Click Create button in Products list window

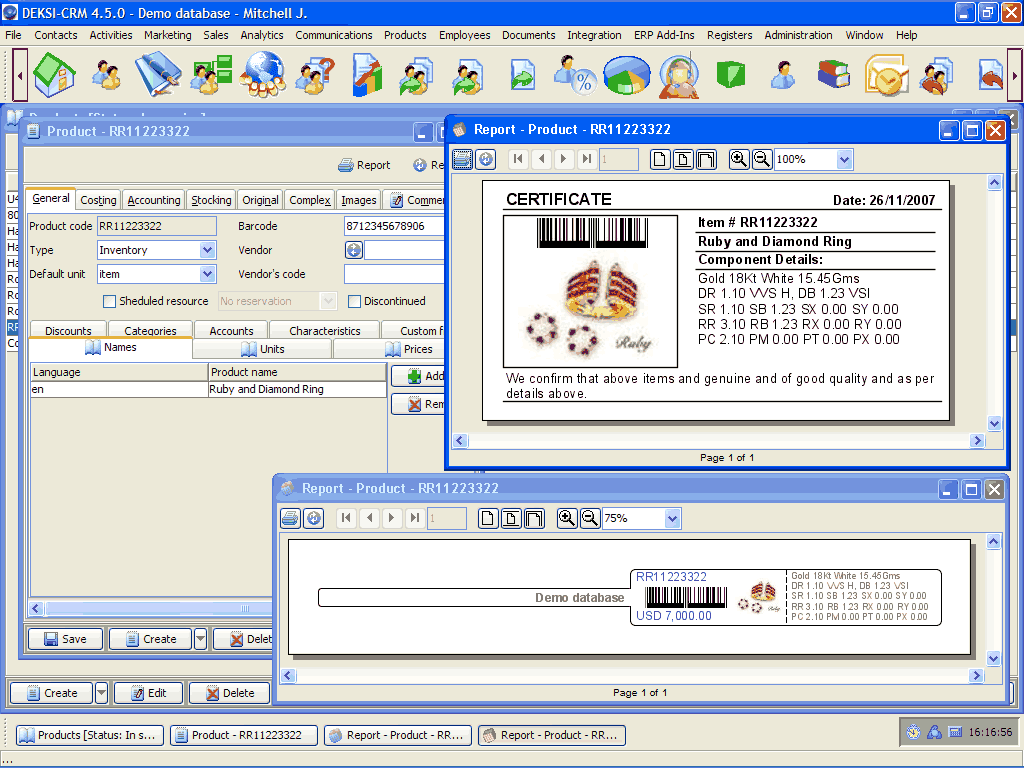point(52,692)
